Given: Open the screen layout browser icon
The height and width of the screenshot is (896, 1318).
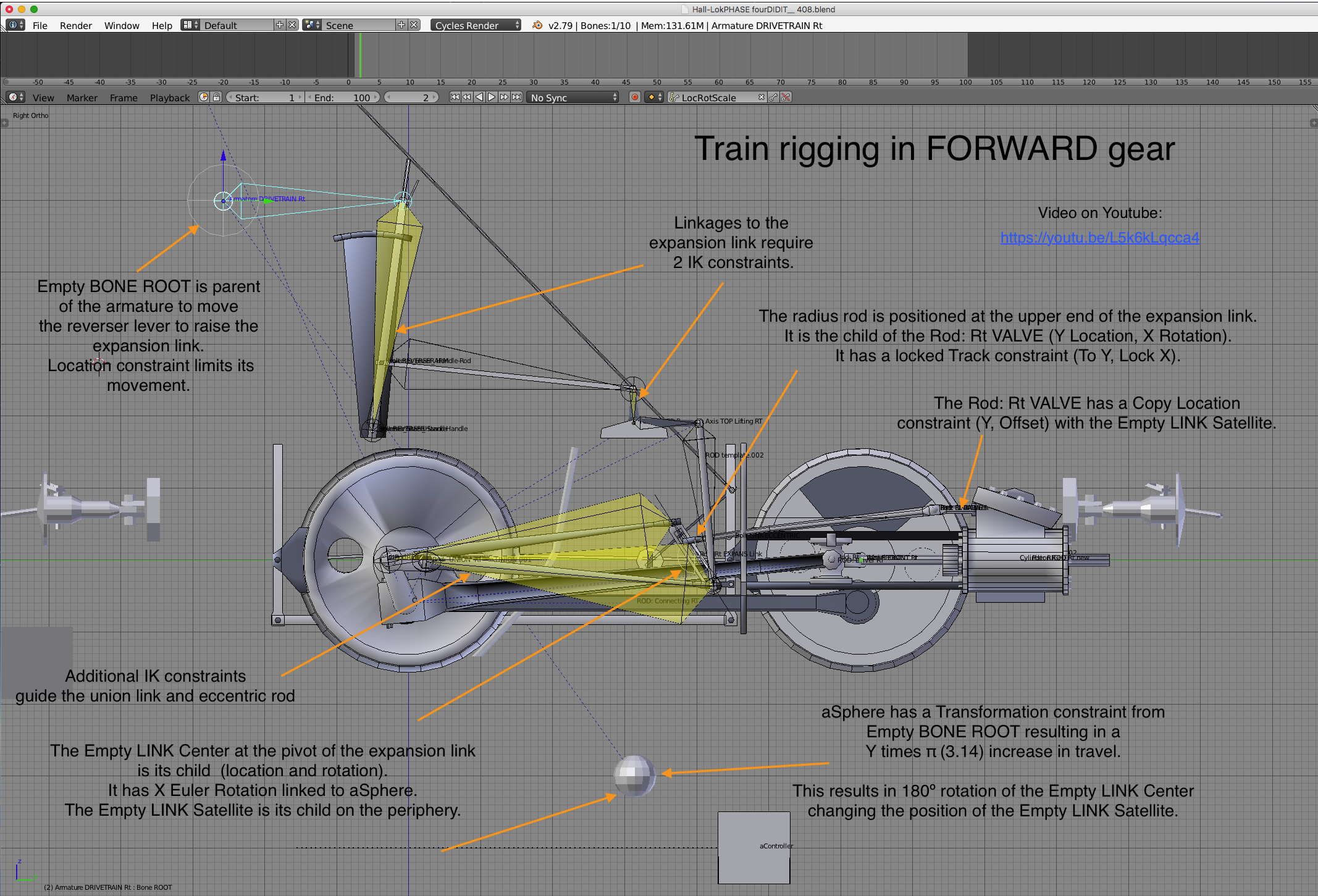Looking at the screenshot, I should point(190,25).
